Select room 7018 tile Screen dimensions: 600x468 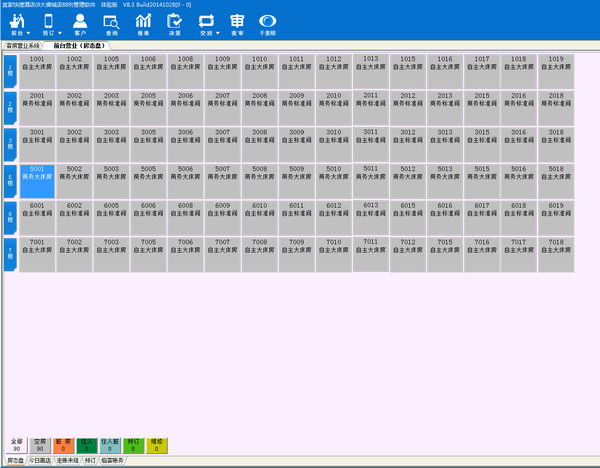click(x=556, y=255)
